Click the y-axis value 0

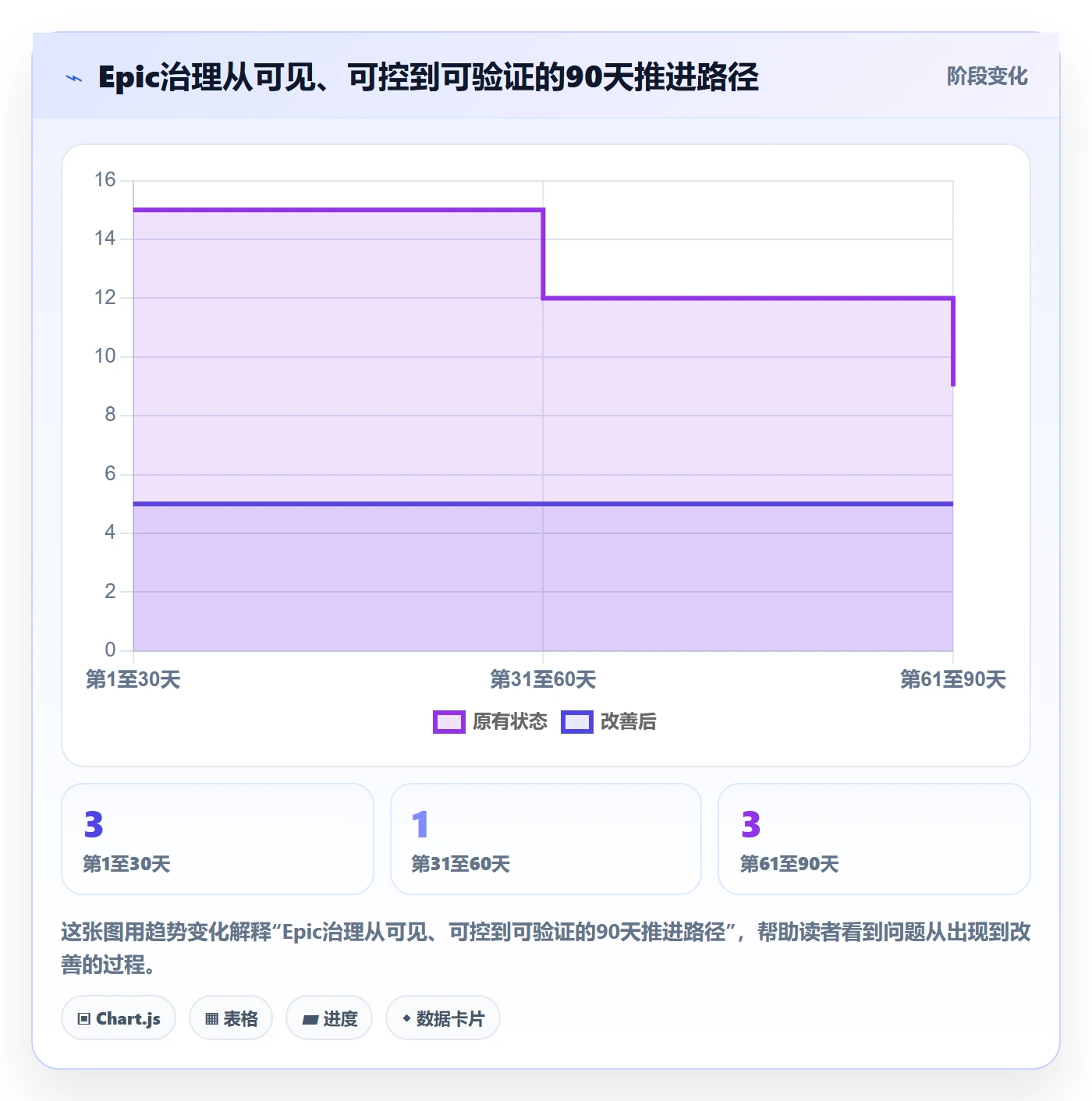click(x=110, y=650)
